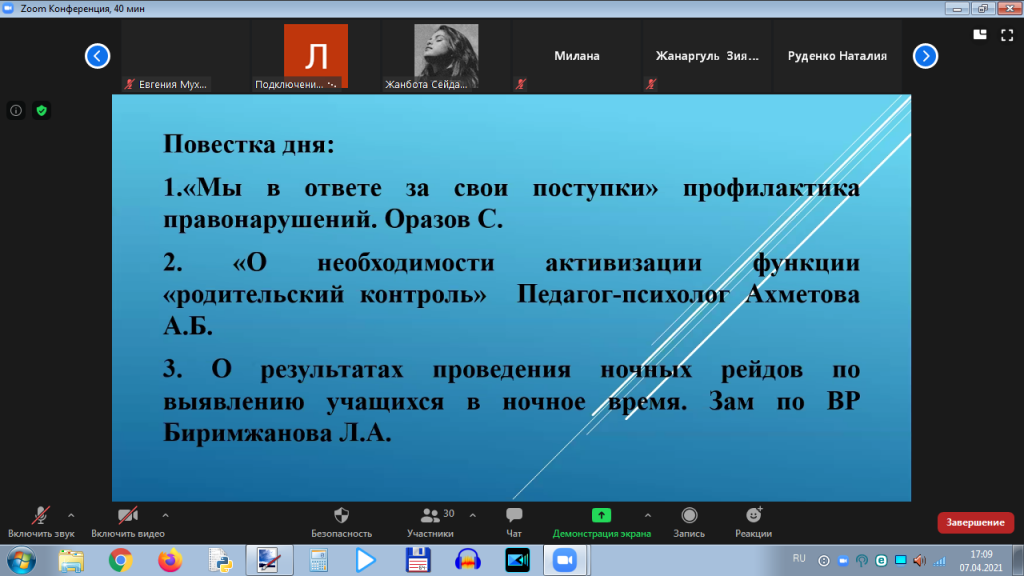Screen dimensions: 1024x576
Task: Select the Подключени... participant tile with Л
Action: click(x=316, y=56)
